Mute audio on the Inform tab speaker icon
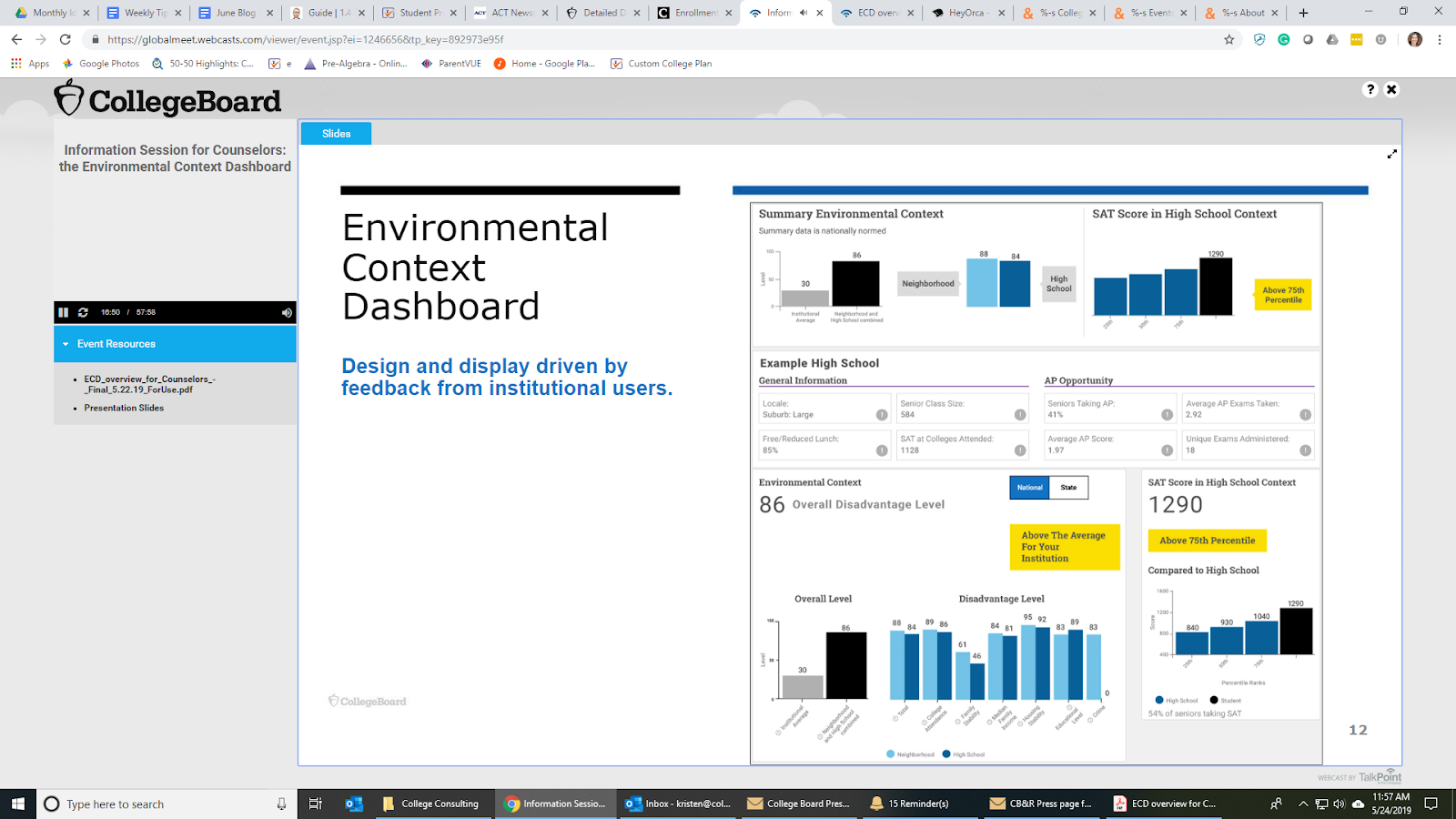Image resolution: width=1456 pixels, height=819 pixels. 804,13
